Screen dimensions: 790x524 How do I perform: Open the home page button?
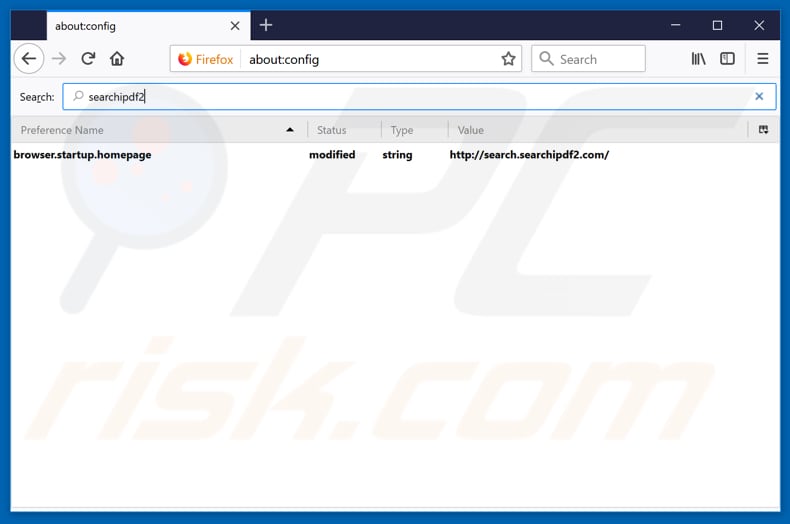point(117,59)
